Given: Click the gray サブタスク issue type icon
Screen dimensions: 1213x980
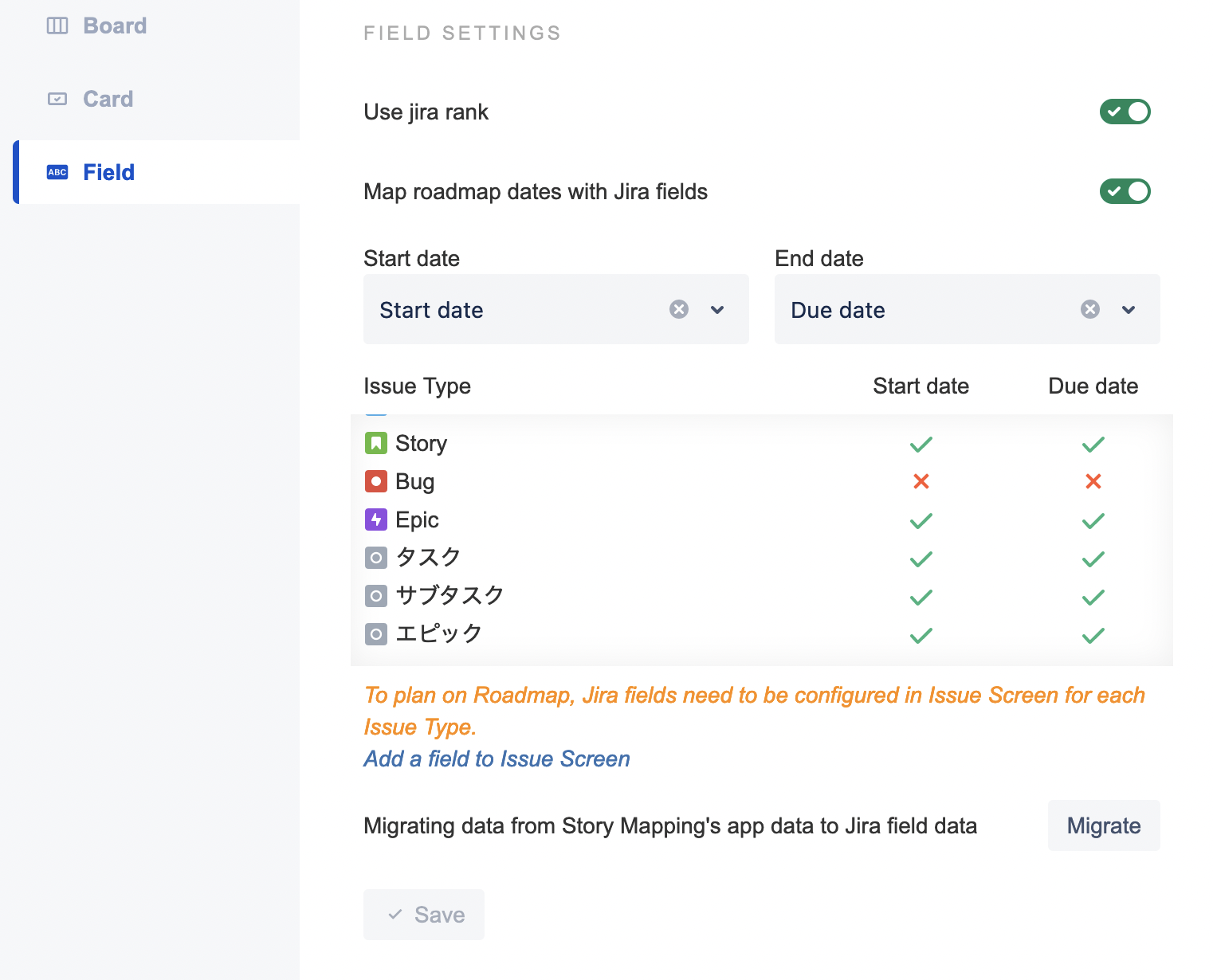Looking at the screenshot, I should 375,596.
